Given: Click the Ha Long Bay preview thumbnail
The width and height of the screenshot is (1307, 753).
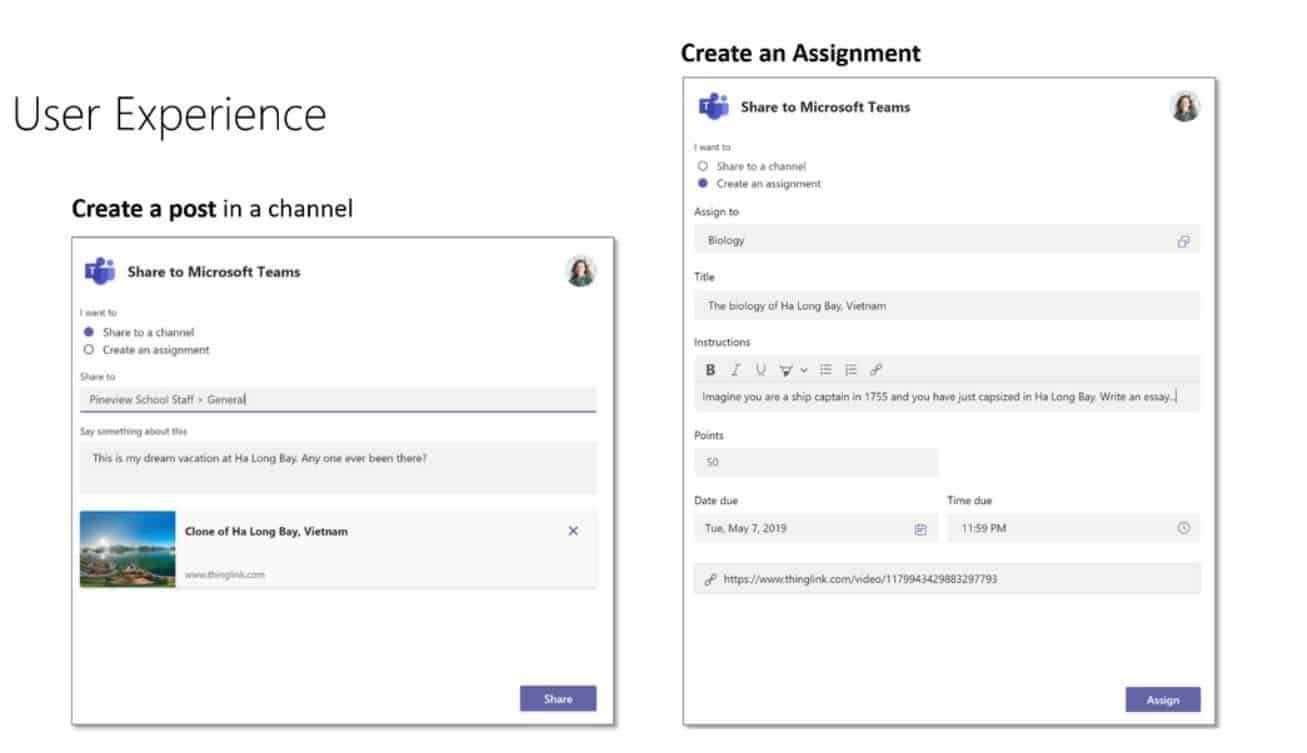Looking at the screenshot, I should click(128, 548).
